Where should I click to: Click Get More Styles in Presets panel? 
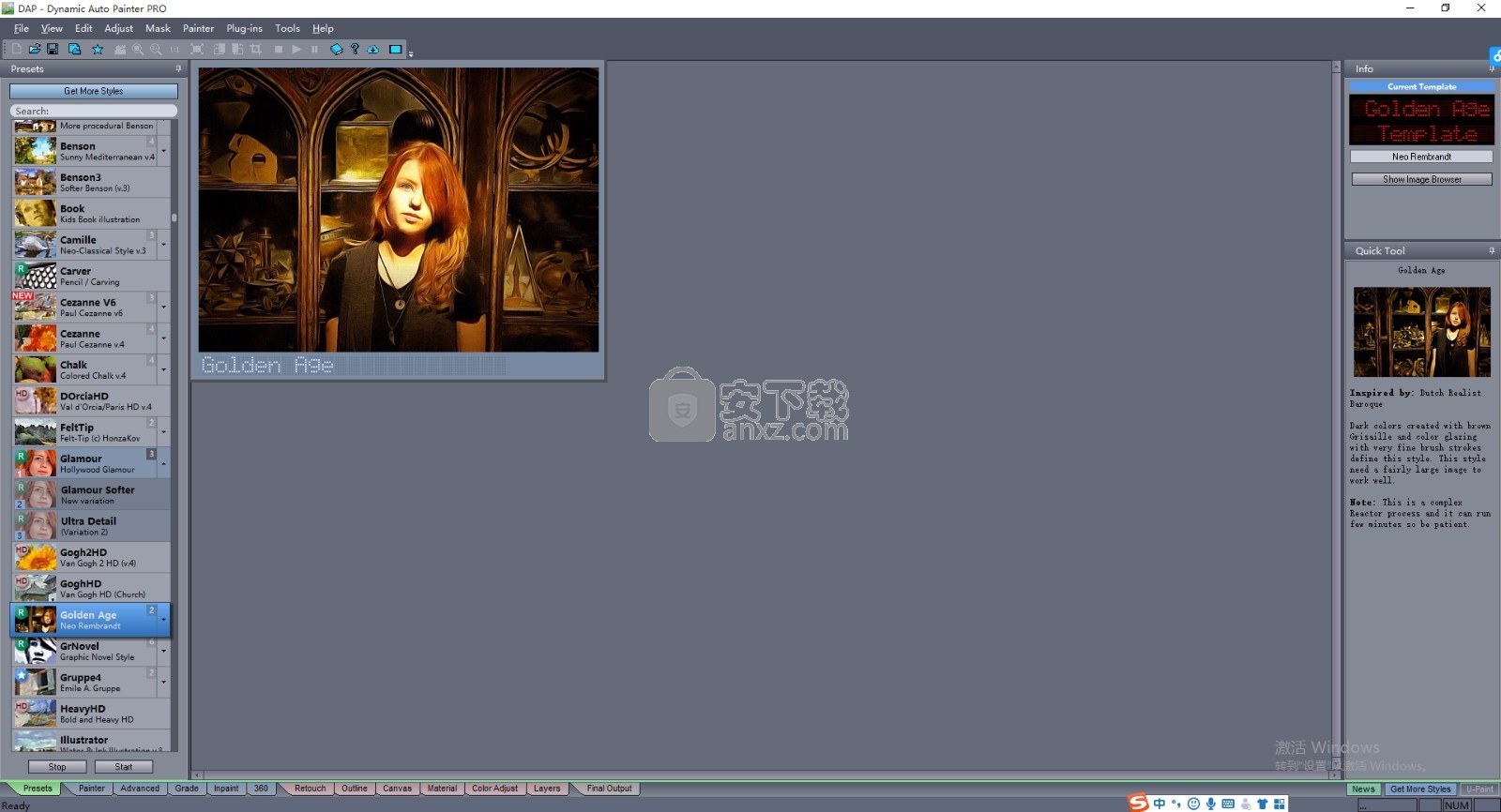point(94,91)
